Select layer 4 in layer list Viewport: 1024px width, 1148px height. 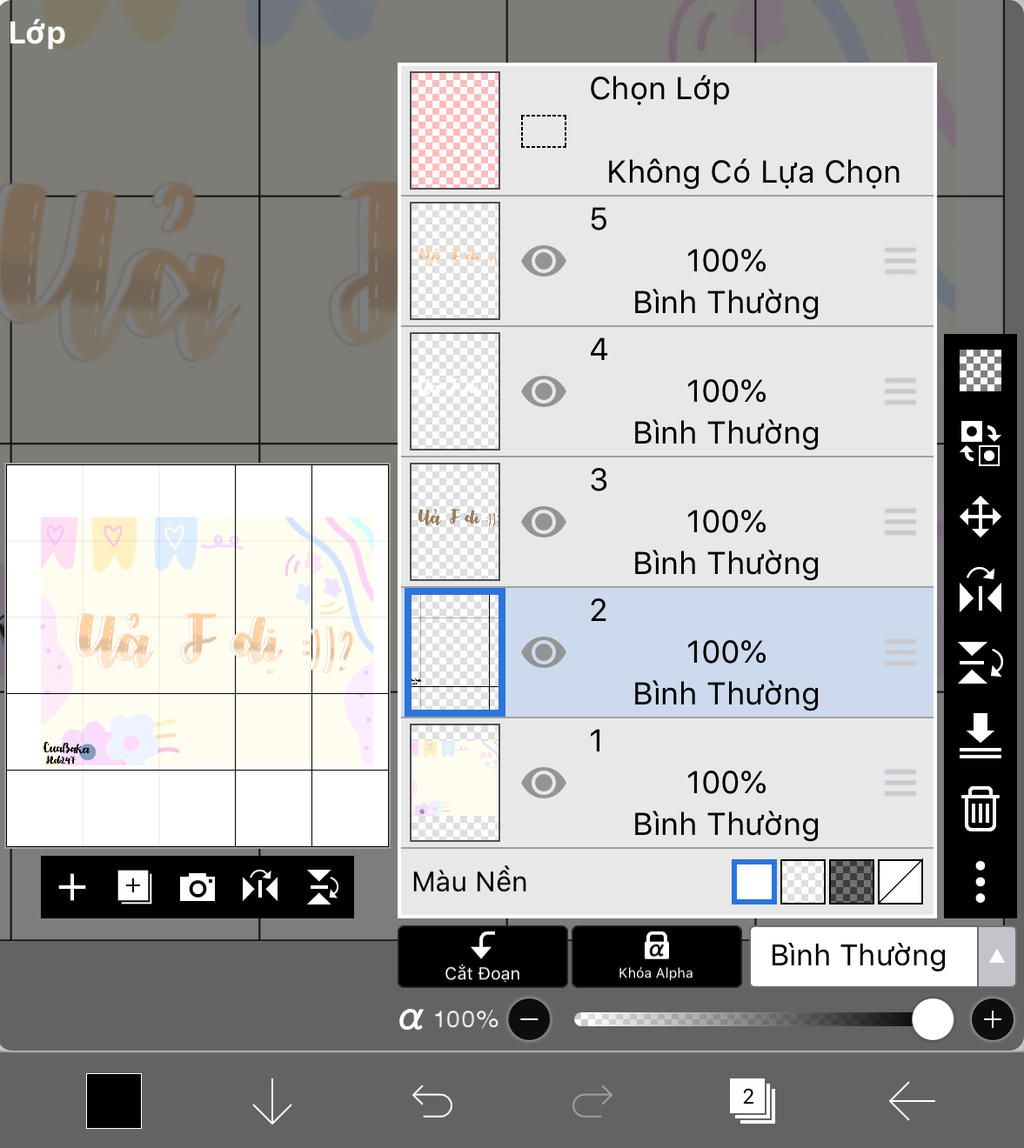668,392
